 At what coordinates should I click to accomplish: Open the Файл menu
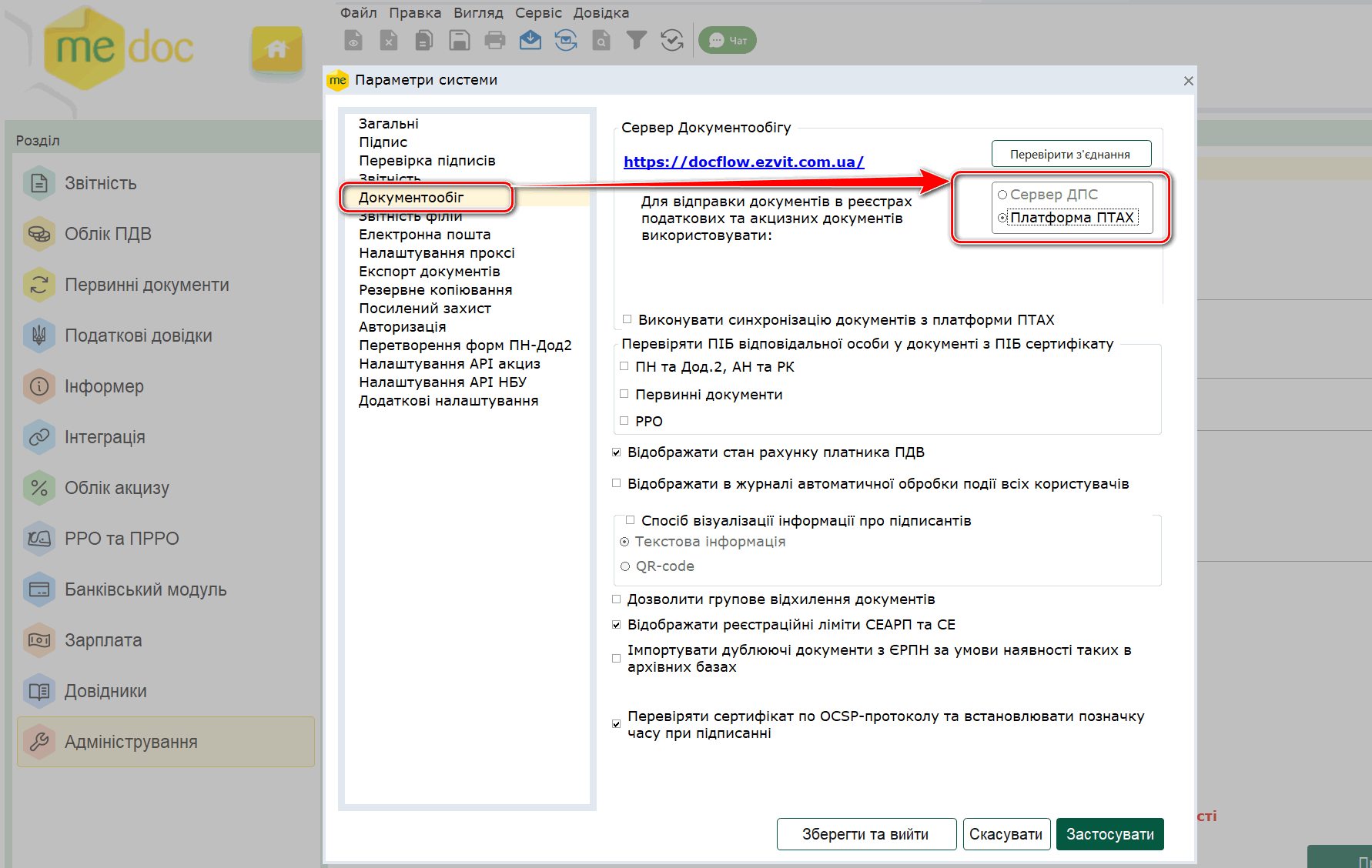tap(358, 13)
